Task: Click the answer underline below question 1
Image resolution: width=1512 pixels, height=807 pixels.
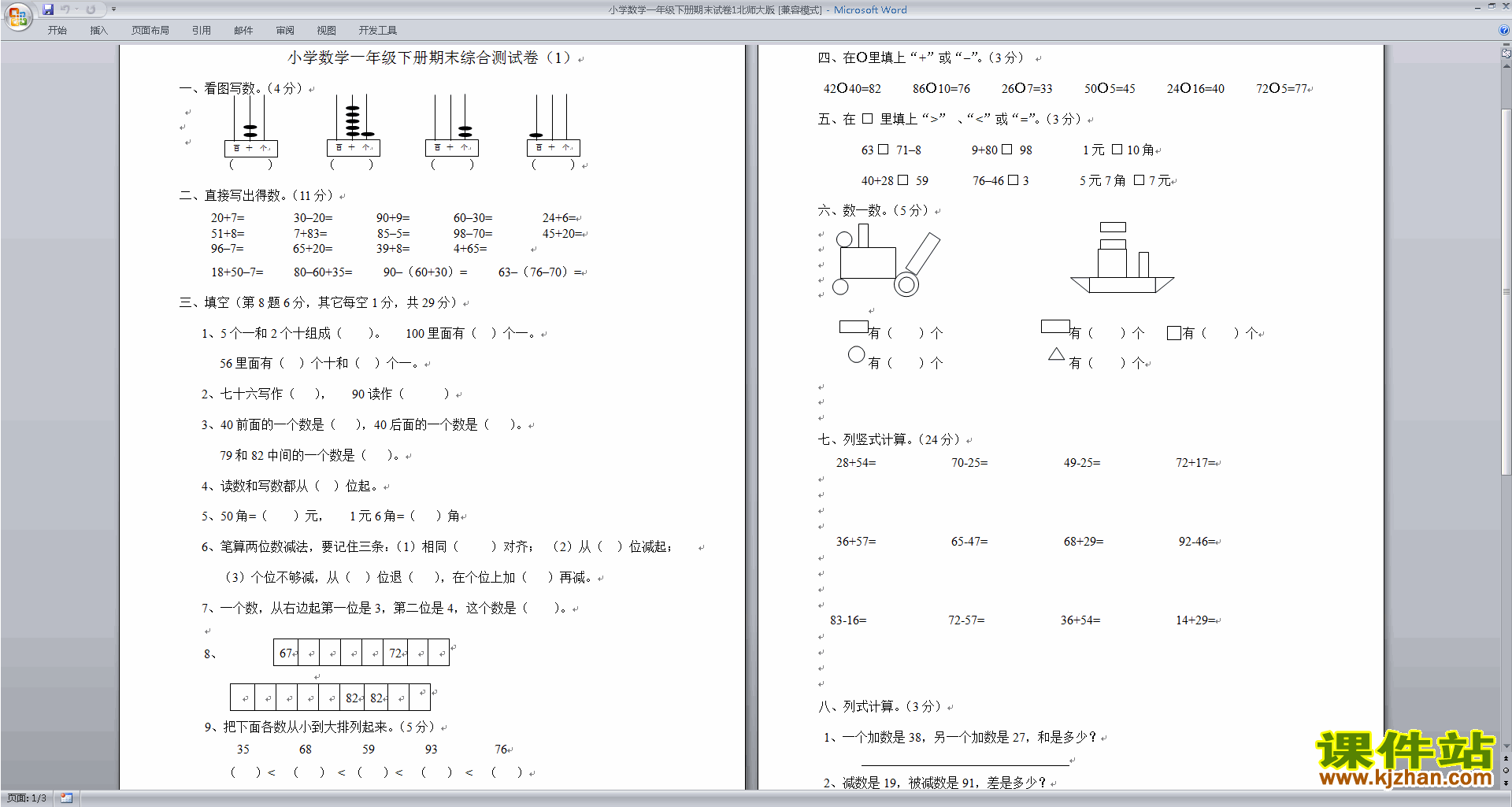Action: (965, 764)
